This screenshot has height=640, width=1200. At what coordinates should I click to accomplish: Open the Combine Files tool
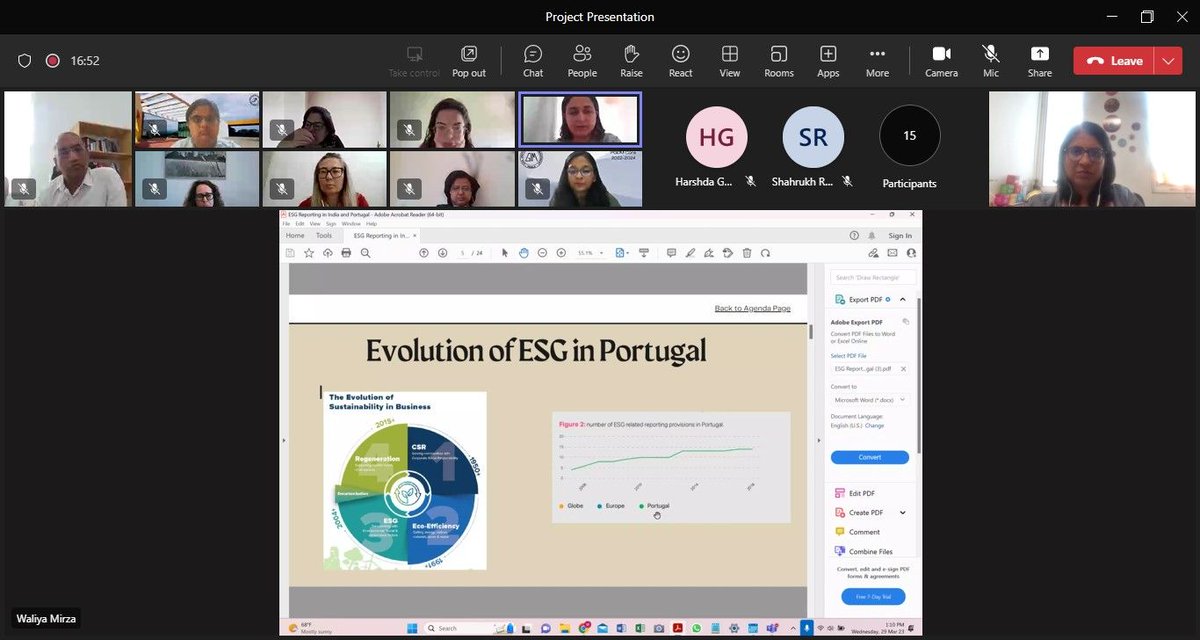point(863,551)
